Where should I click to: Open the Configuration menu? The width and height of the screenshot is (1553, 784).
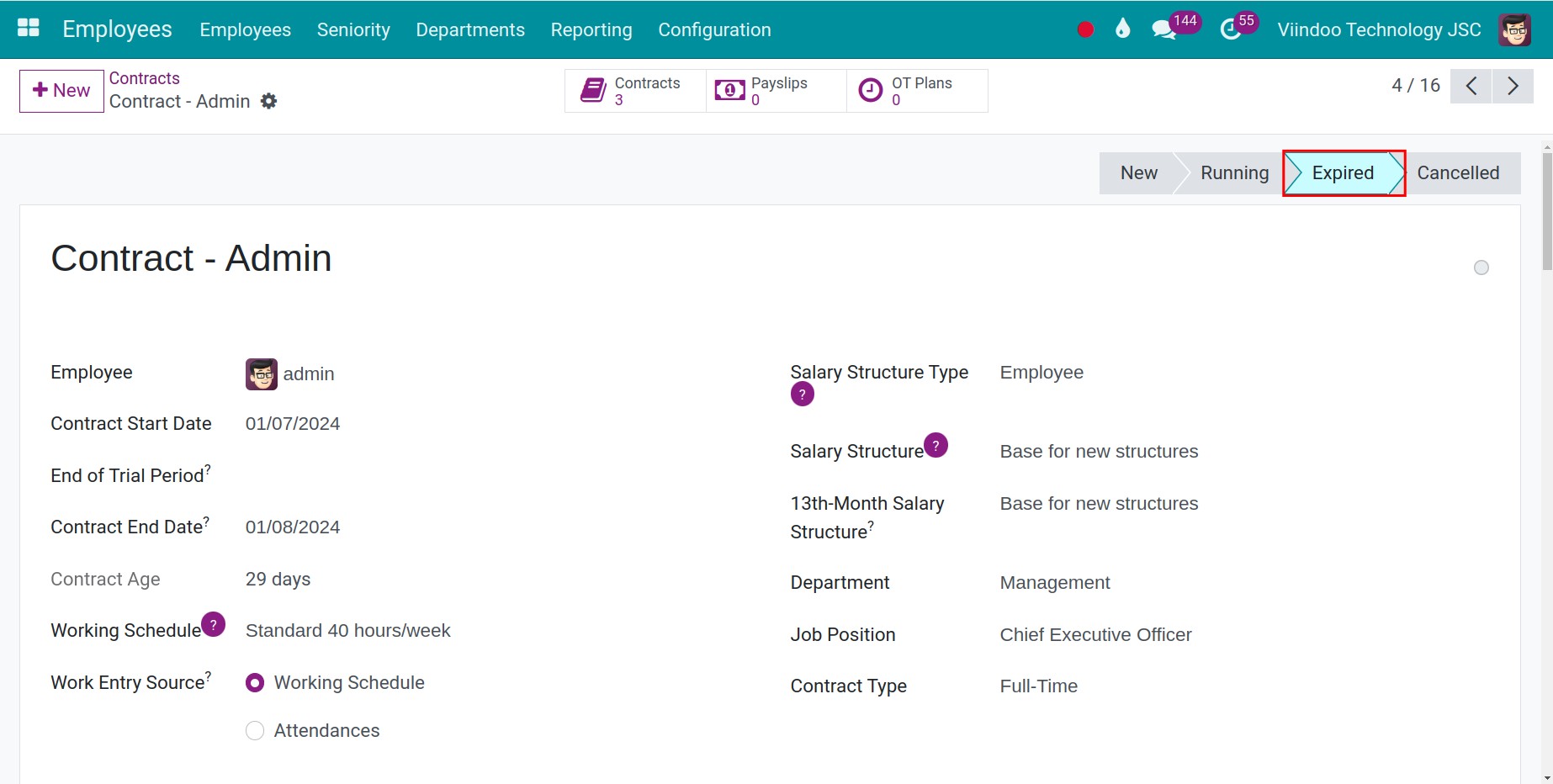coord(714,29)
